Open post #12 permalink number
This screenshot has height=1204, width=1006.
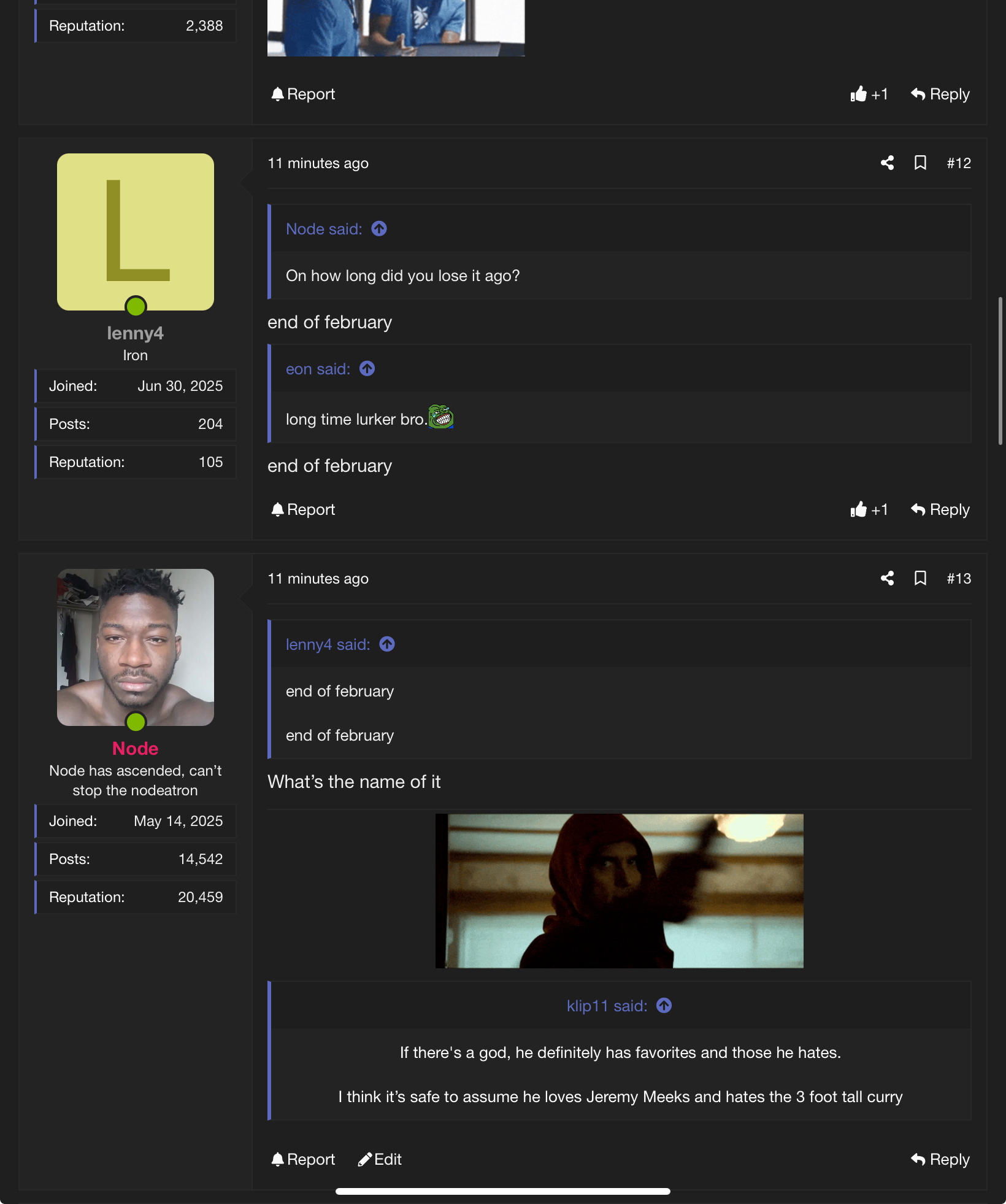pos(958,163)
